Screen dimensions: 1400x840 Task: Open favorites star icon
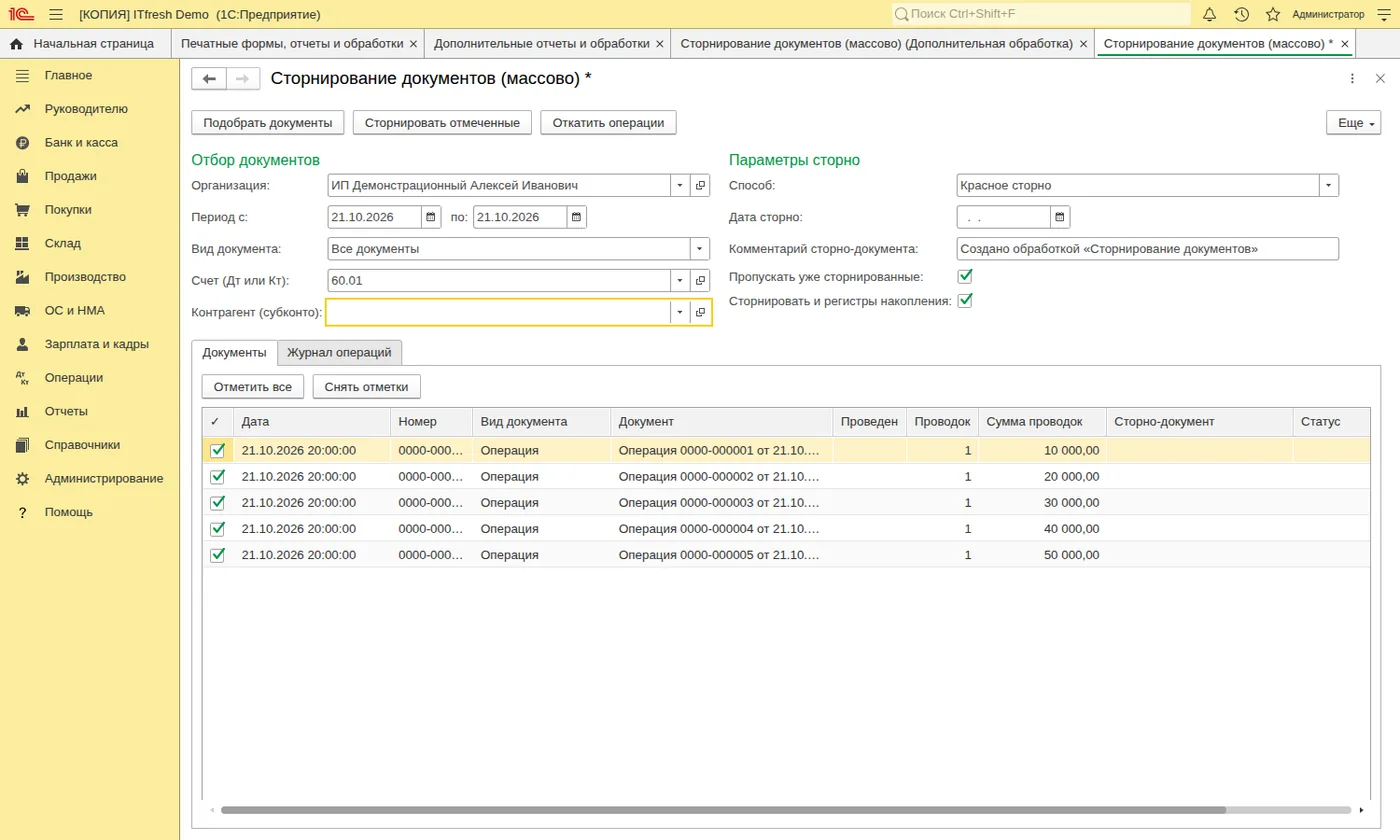(1273, 14)
